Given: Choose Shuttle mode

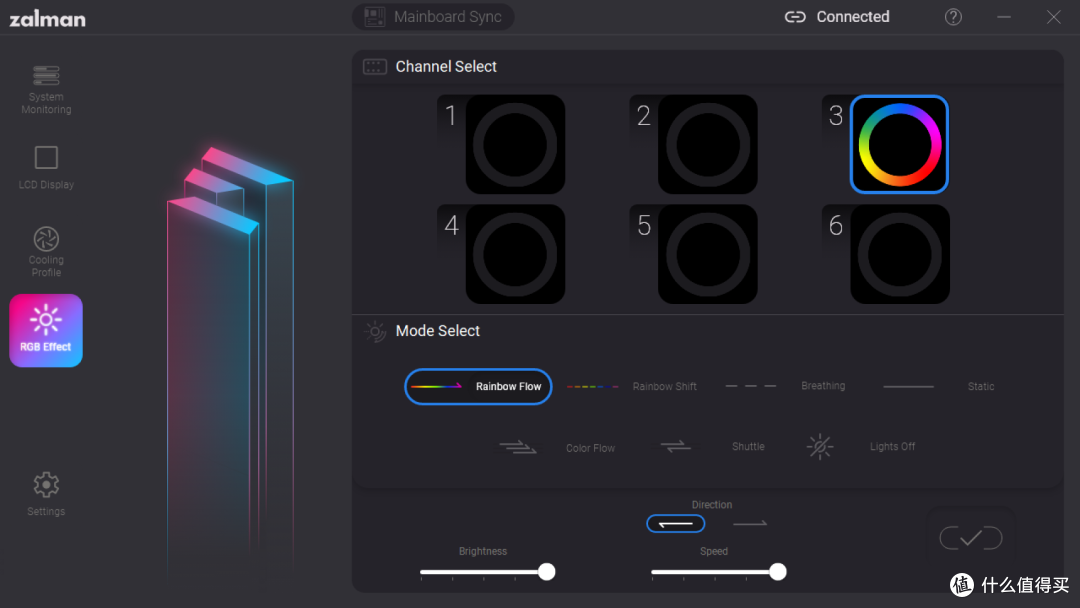Looking at the screenshot, I should 712,446.
